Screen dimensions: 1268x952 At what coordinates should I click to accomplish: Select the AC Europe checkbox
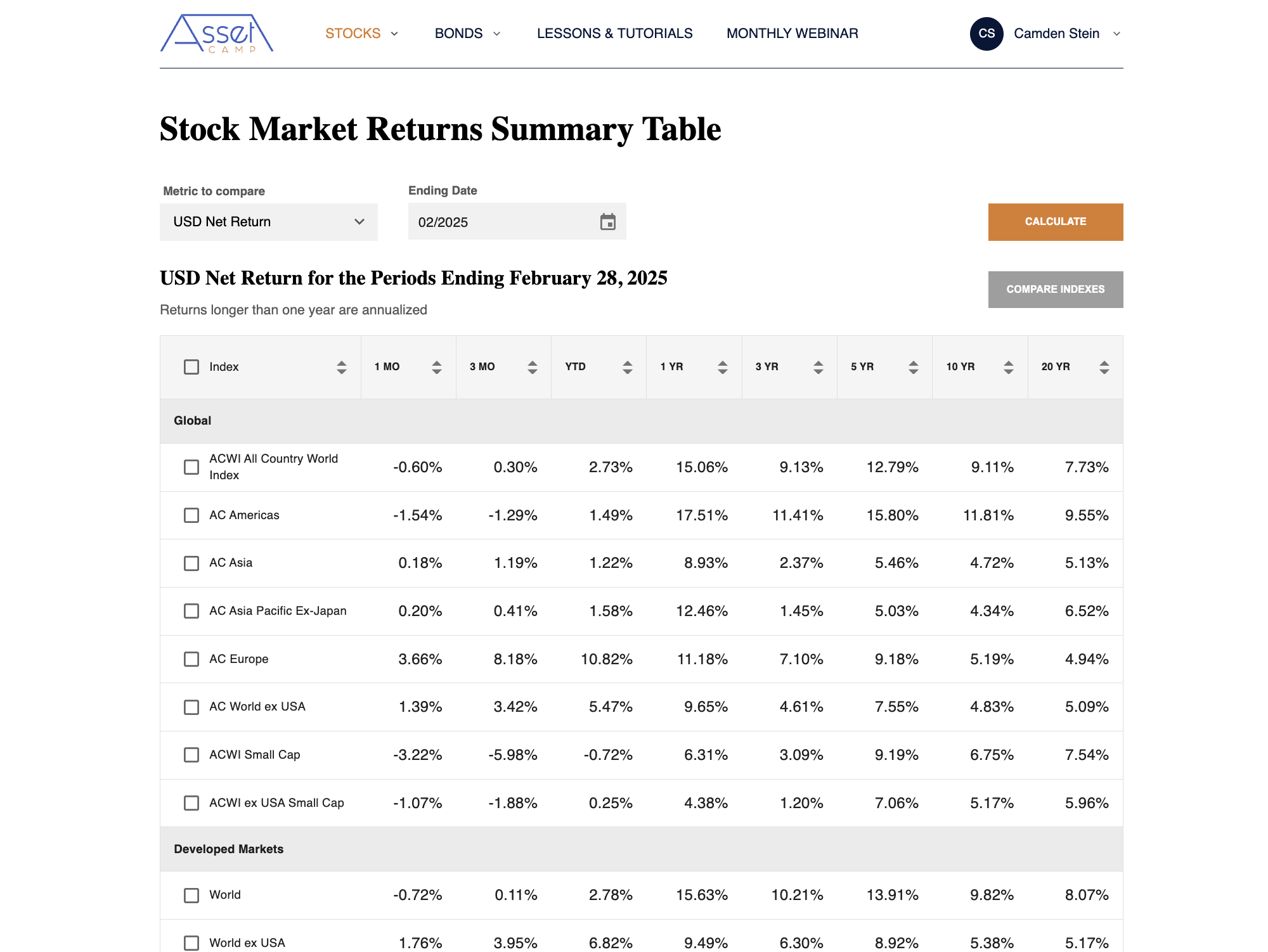click(x=191, y=659)
